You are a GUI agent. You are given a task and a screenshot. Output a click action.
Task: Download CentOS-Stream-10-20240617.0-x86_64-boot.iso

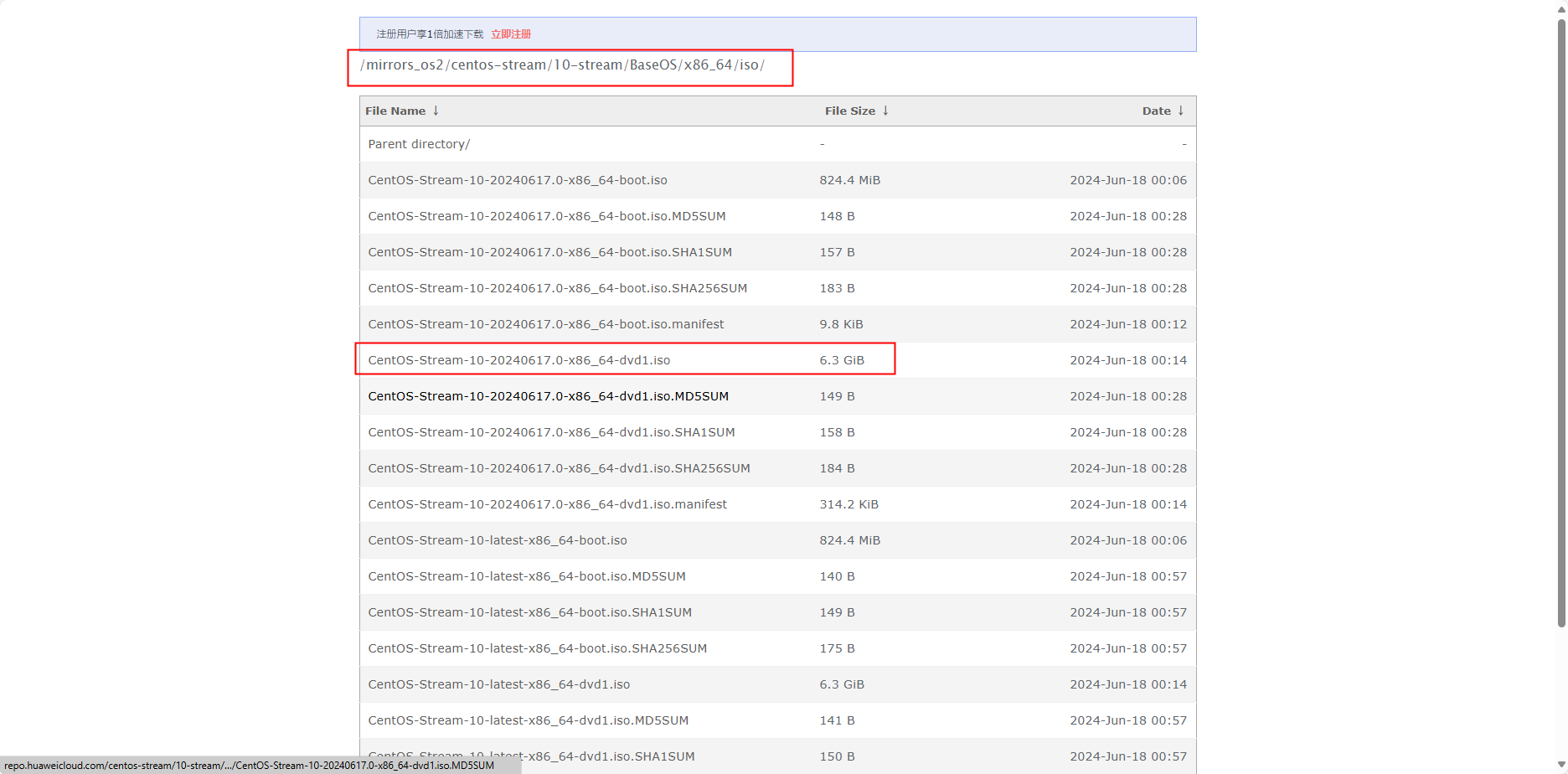518,180
